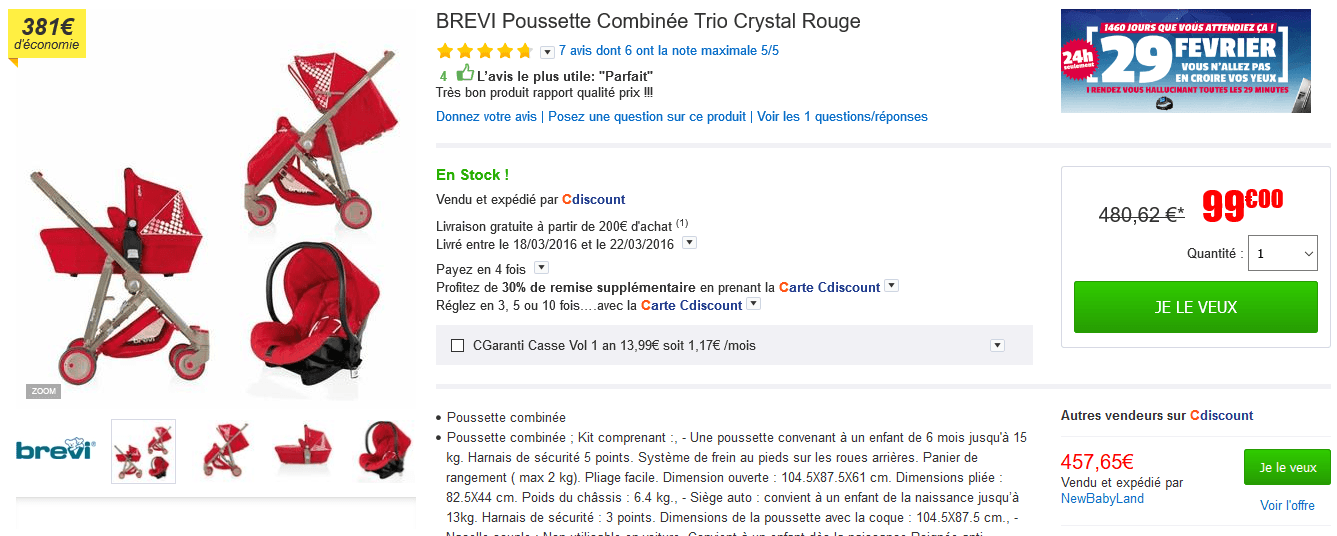Expand the rating details arrow beside stars
Image resolution: width=1337 pixels, height=536 pixels.
[547, 52]
